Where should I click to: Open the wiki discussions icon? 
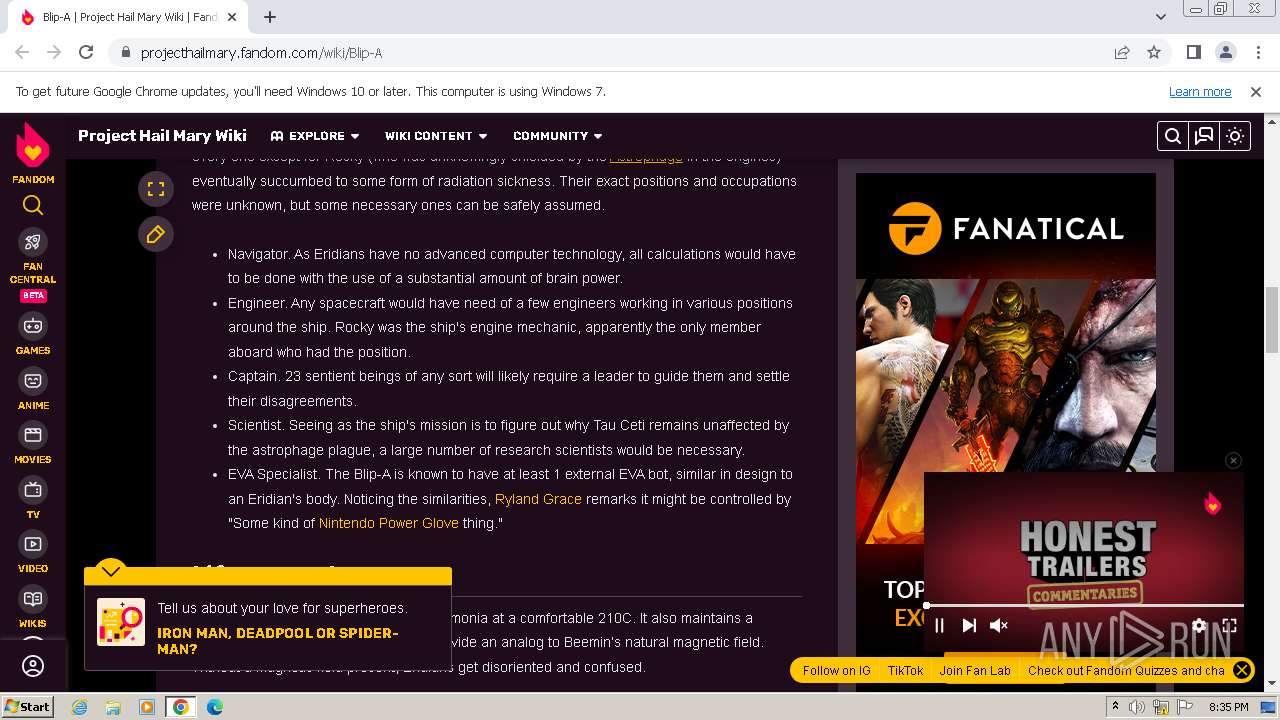(1204, 136)
